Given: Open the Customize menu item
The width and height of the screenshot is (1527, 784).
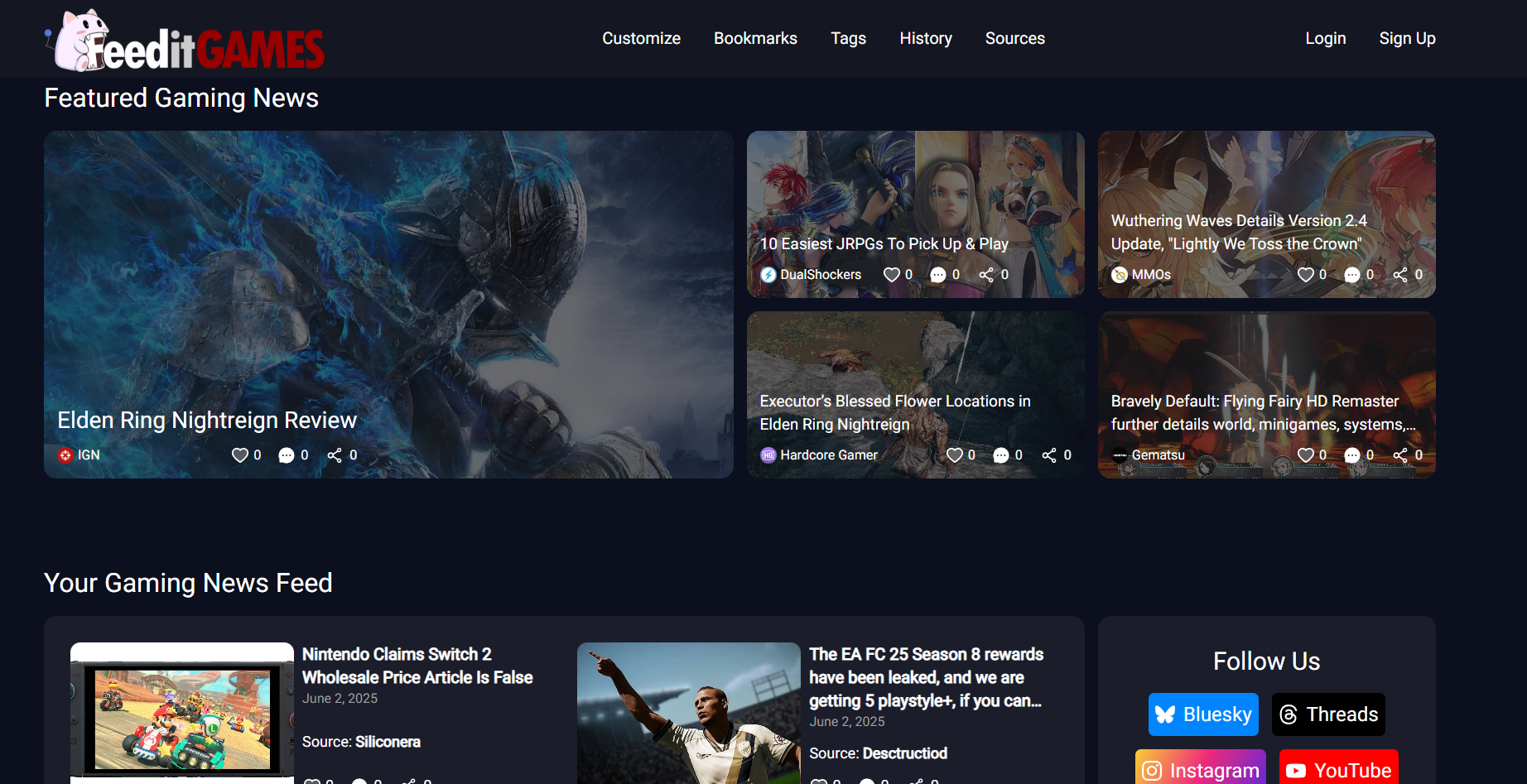Looking at the screenshot, I should [641, 39].
